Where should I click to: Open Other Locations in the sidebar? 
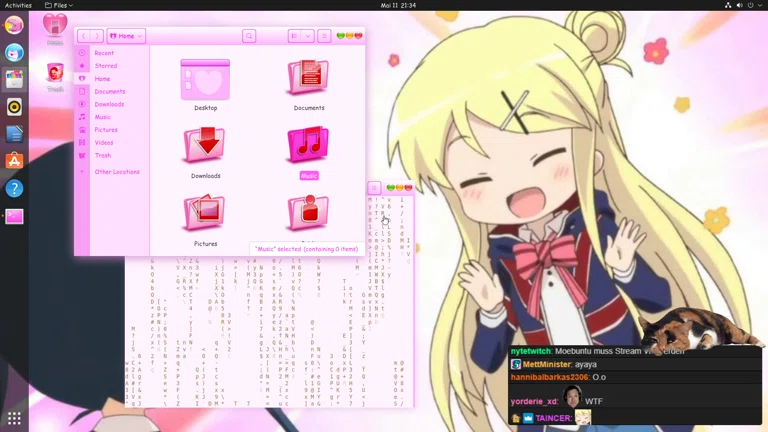[117, 171]
